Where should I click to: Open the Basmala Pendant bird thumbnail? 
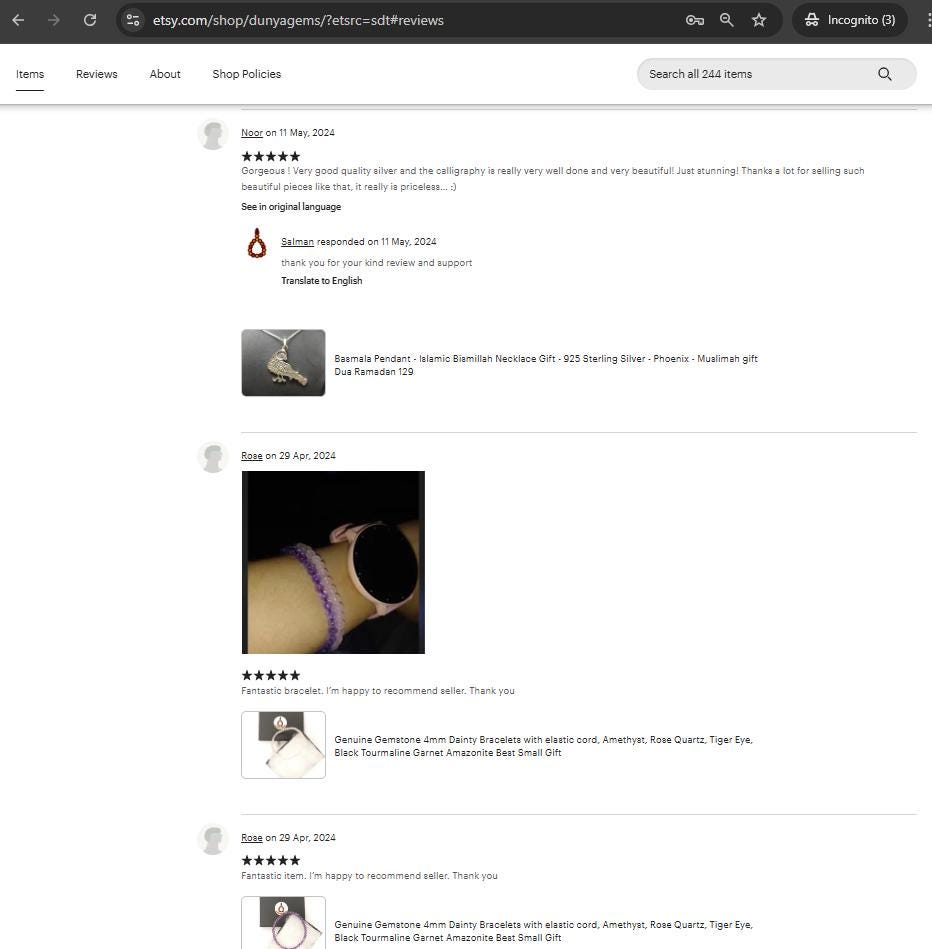(283, 363)
